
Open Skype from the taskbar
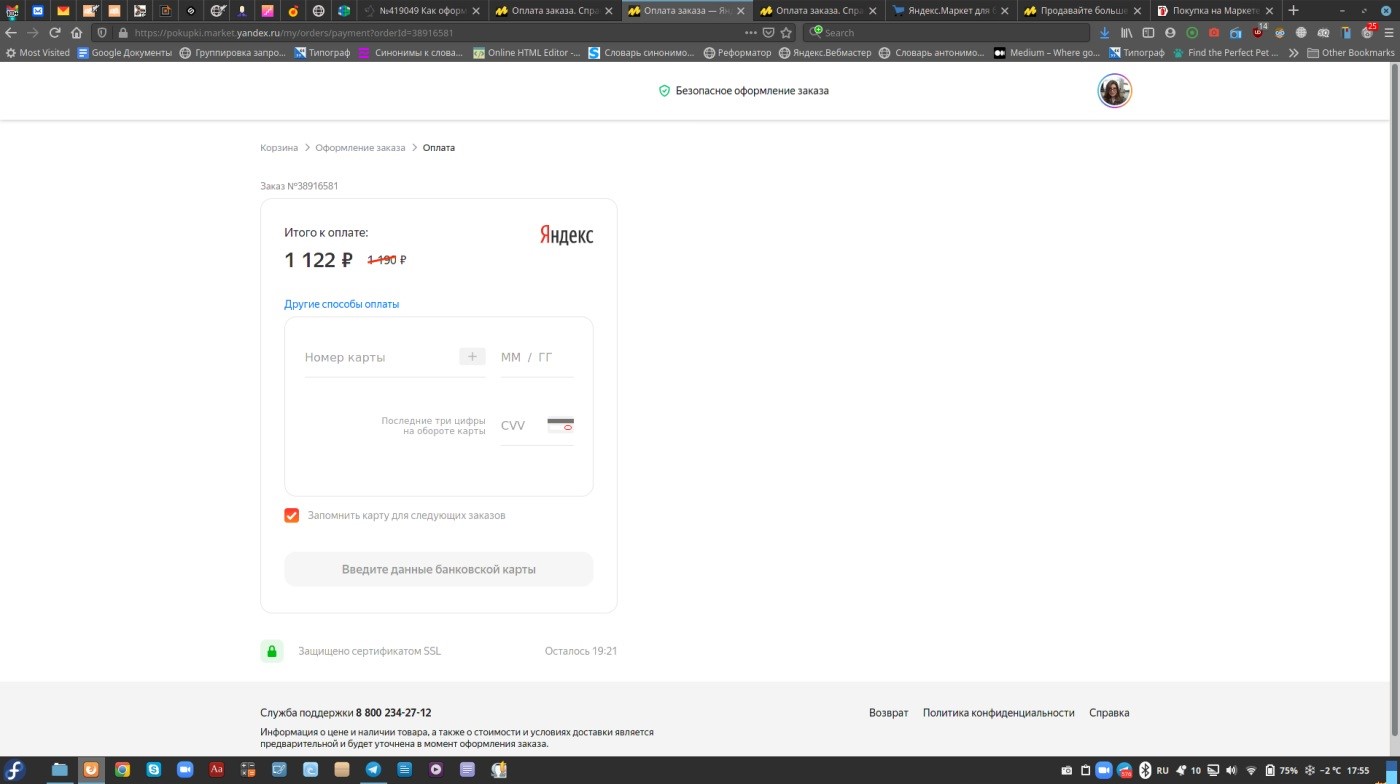(153, 770)
